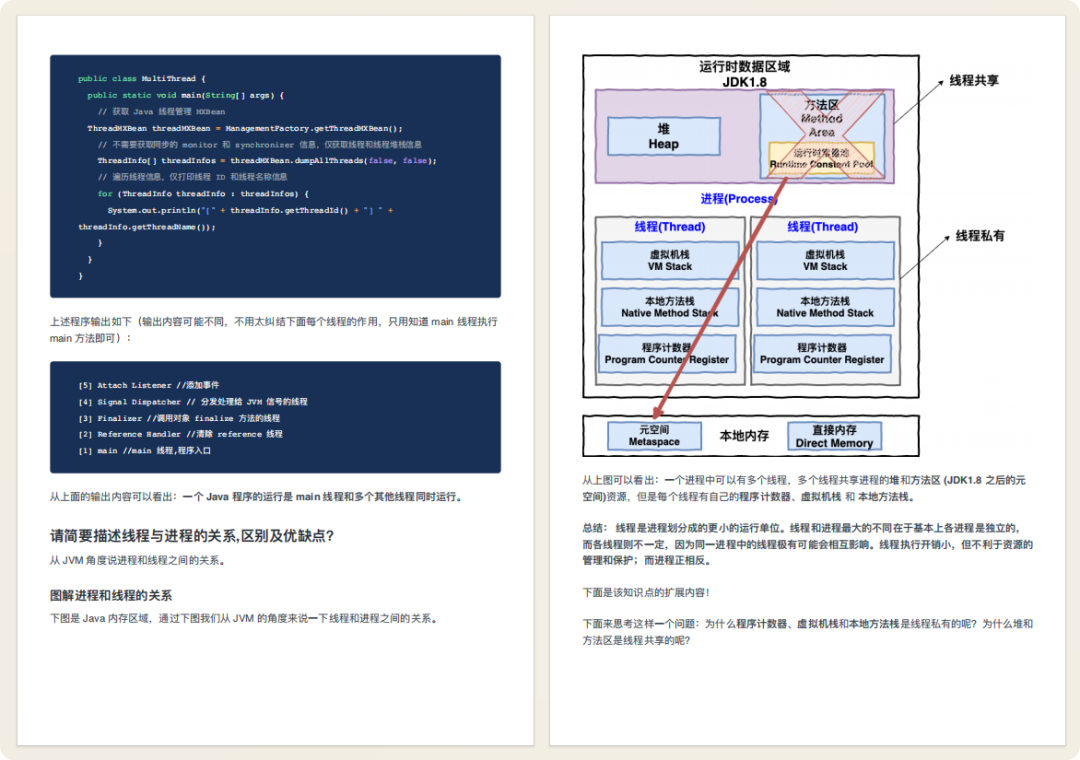Click the "本地内存" label
Screen dimensions: 1080x760
point(744,435)
